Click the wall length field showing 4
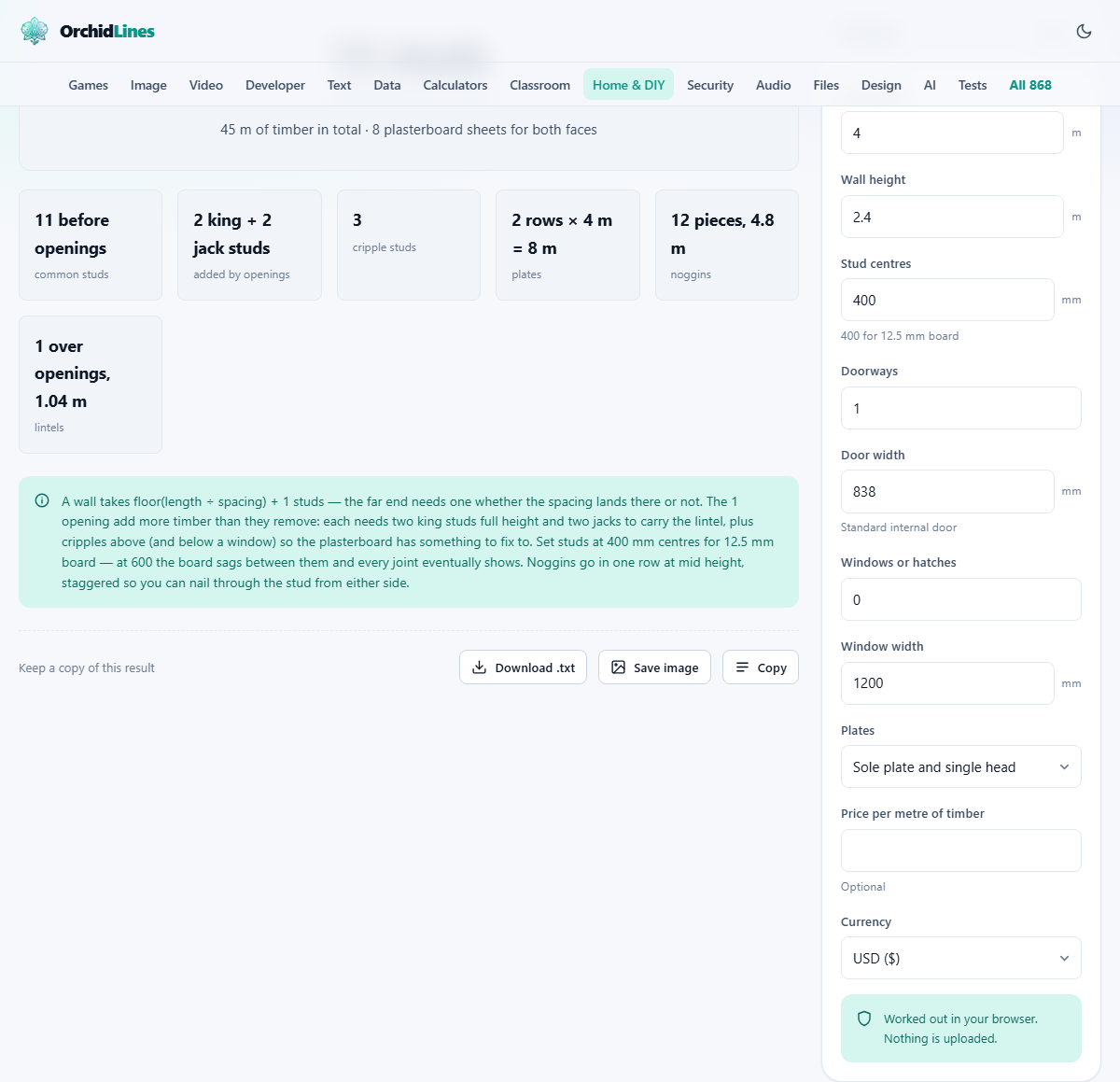The width and height of the screenshot is (1120, 1082). pyautogui.click(x=952, y=133)
